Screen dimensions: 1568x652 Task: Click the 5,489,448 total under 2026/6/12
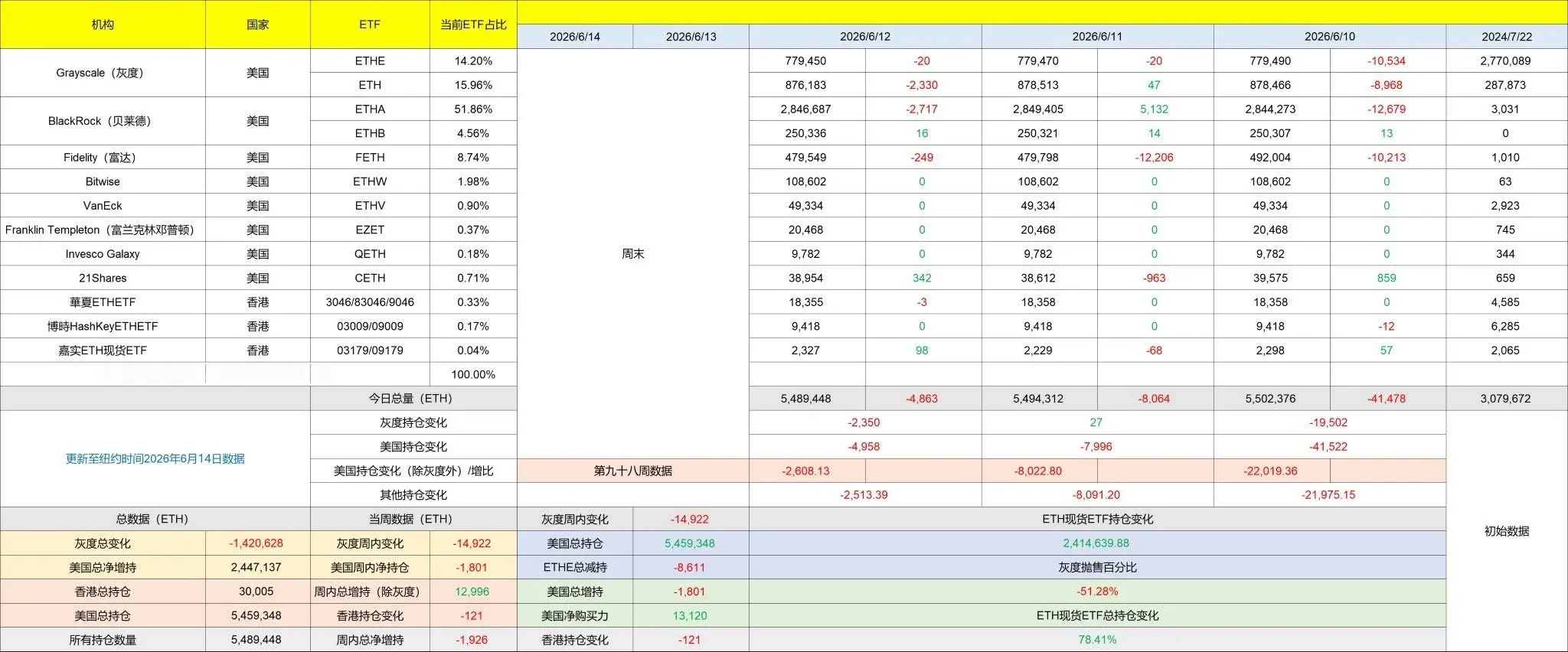[806, 399]
